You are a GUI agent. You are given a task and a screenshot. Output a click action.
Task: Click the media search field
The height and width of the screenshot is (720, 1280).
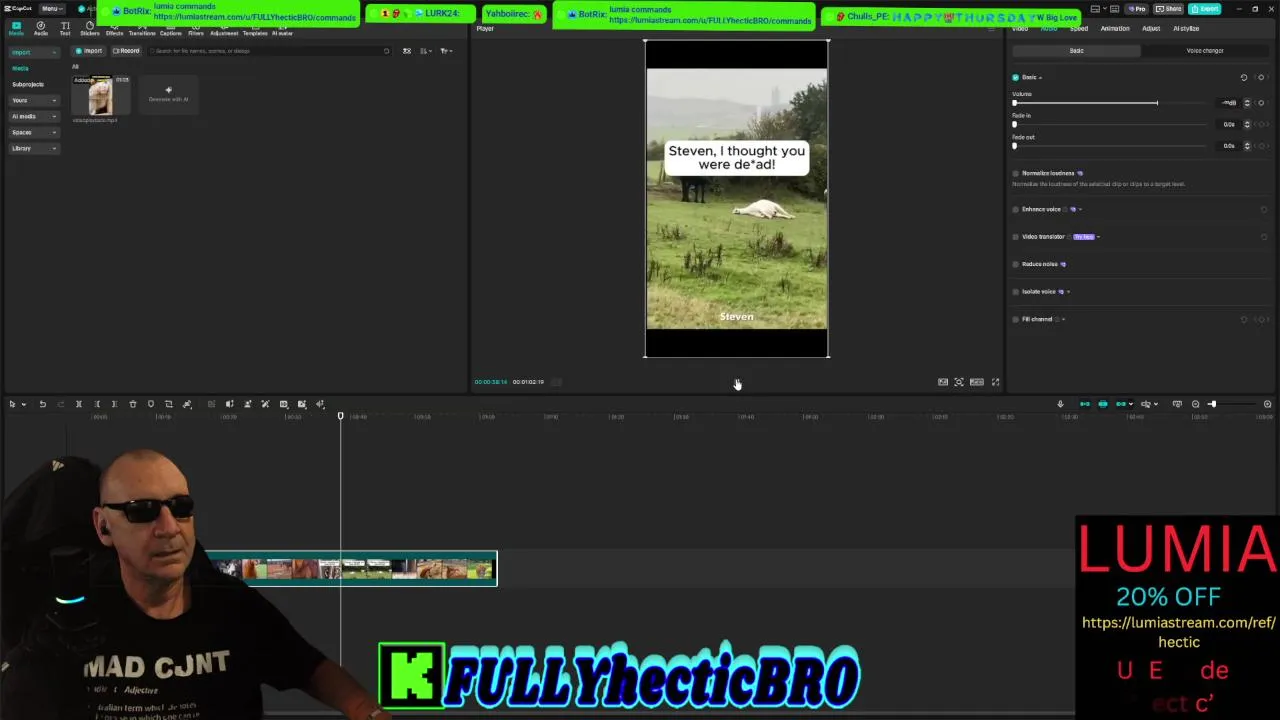click(x=270, y=51)
